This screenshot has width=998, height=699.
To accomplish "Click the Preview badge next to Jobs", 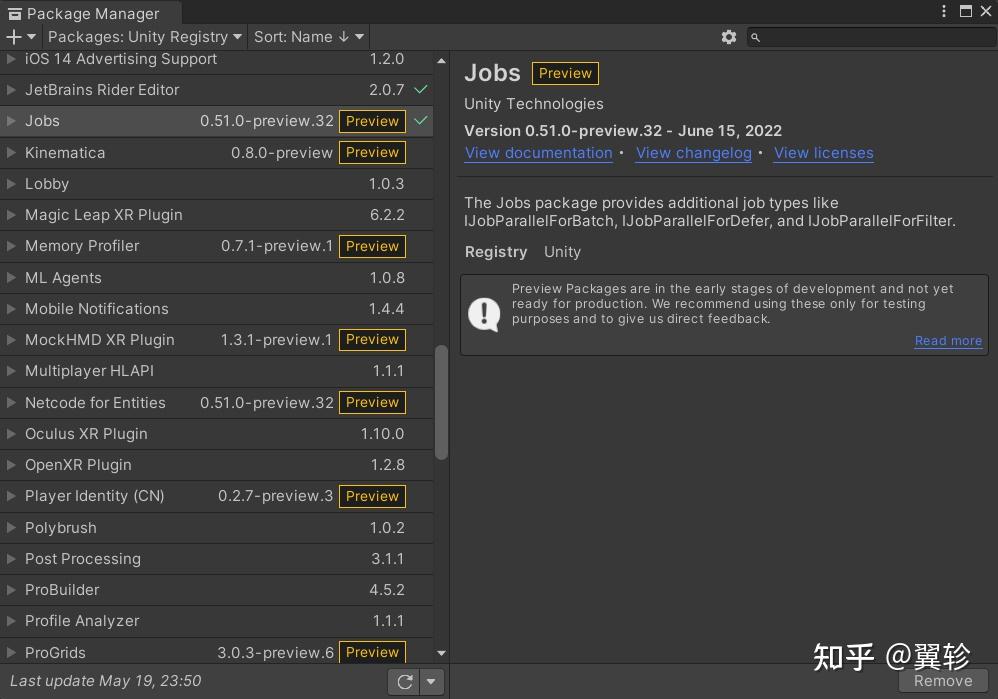I will [x=371, y=121].
